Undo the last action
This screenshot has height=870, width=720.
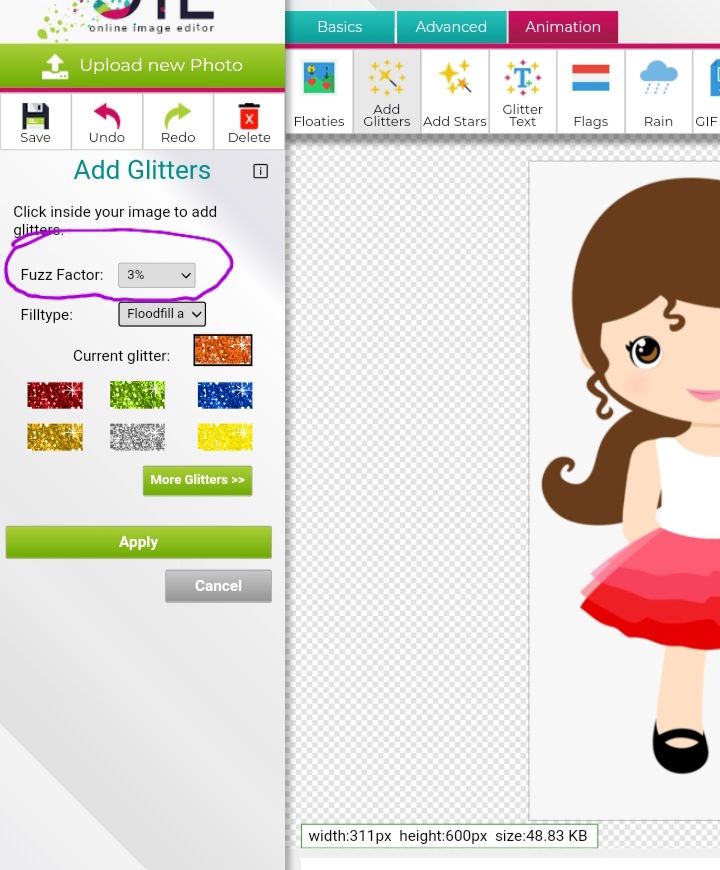point(107,121)
